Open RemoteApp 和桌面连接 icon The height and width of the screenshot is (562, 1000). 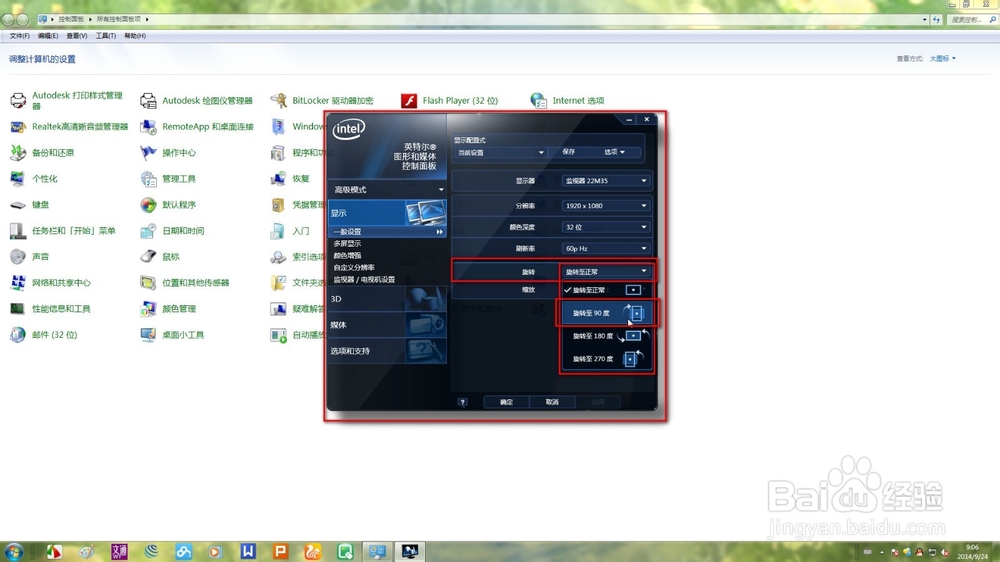(148, 127)
